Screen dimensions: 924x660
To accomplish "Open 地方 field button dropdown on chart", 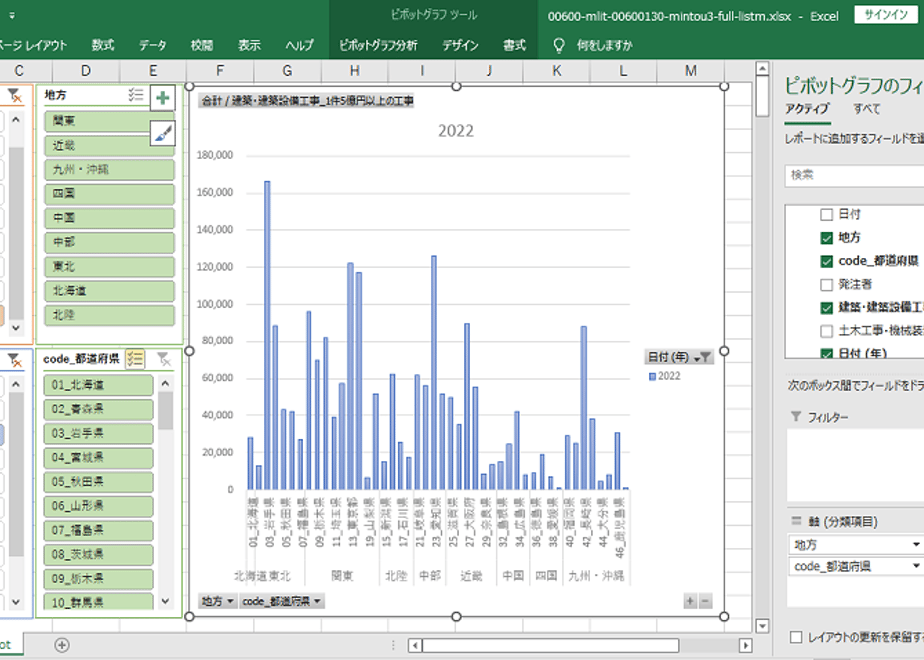I will [217, 601].
